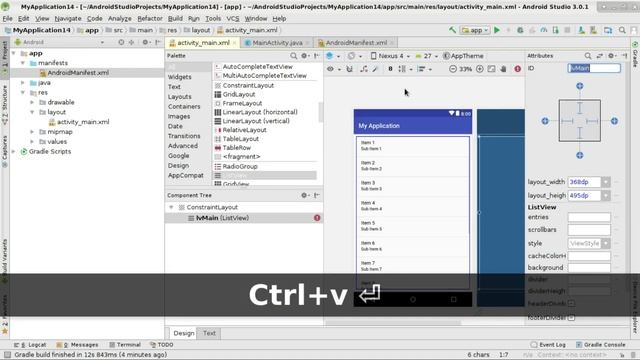
Task: Add bottom constraint plus in constraint widget
Action: 580,155
